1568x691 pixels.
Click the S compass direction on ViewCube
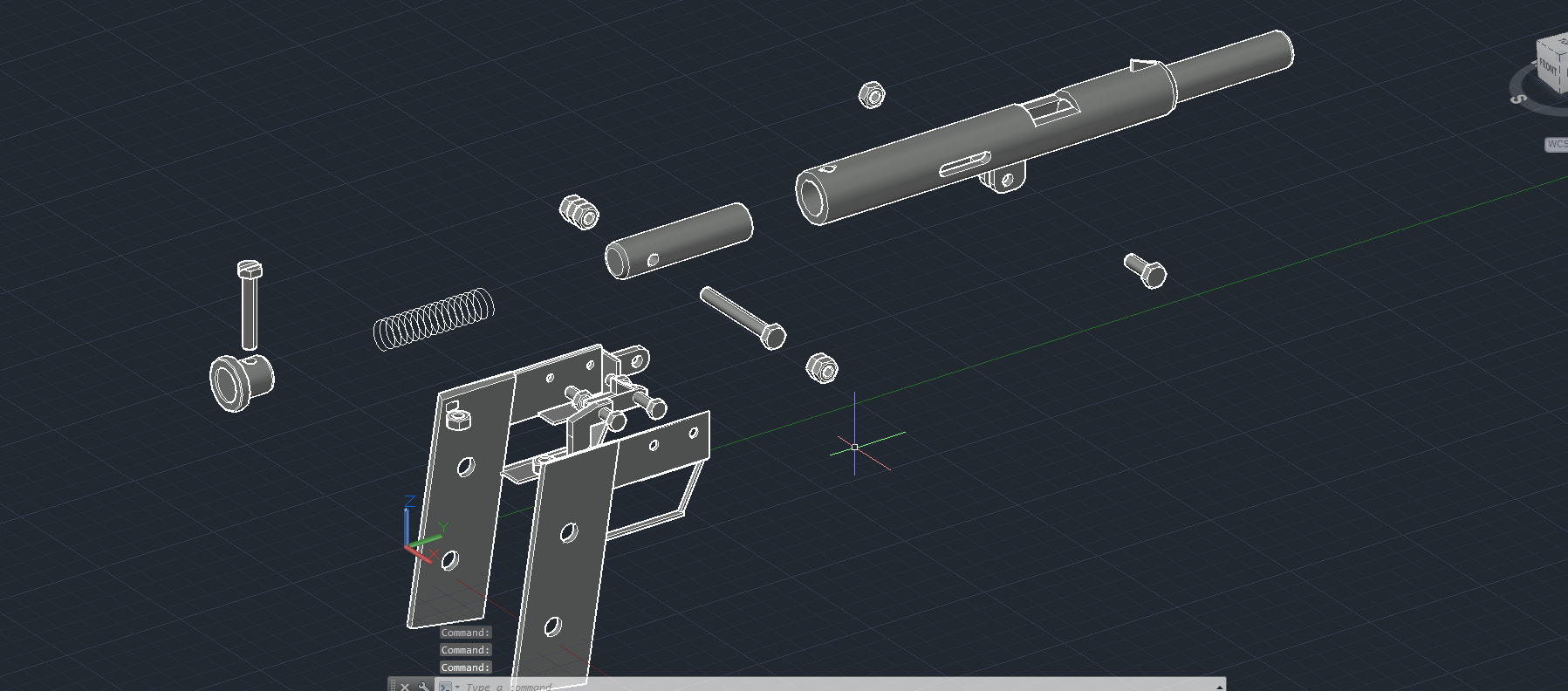1519,99
